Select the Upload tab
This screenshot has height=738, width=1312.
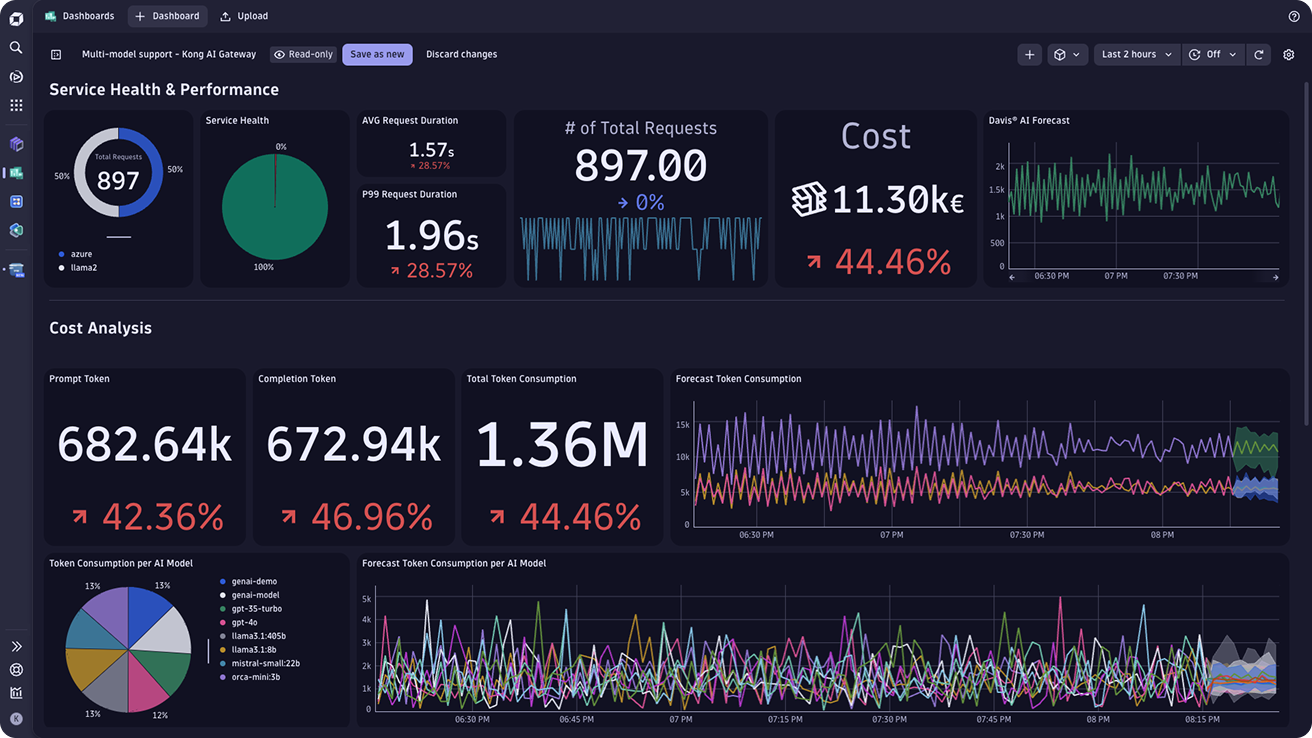click(x=244, y=16)
